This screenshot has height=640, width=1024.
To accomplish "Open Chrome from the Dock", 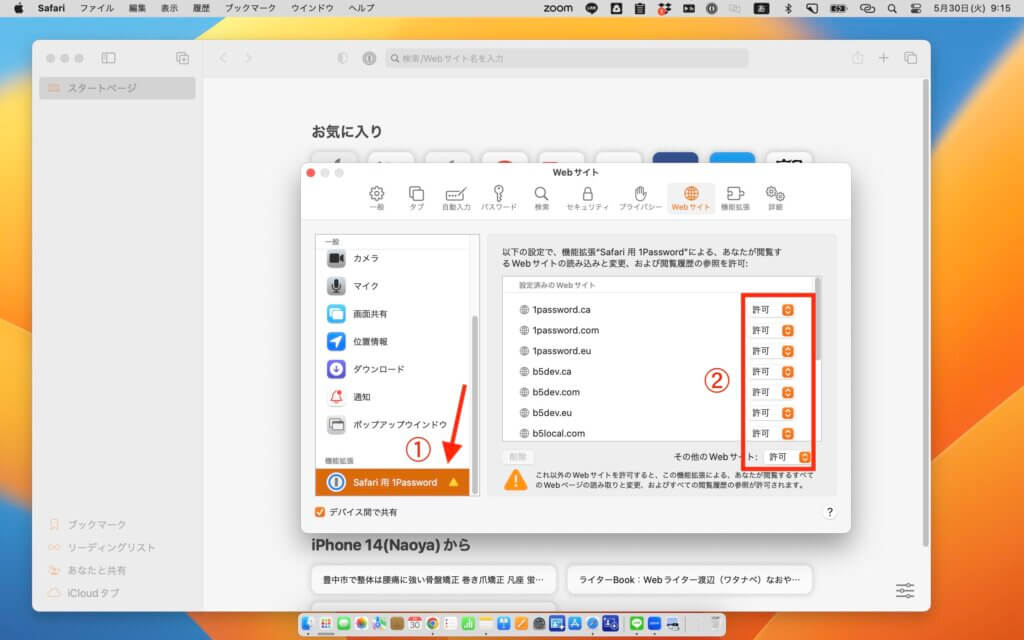I will point(432,624).
